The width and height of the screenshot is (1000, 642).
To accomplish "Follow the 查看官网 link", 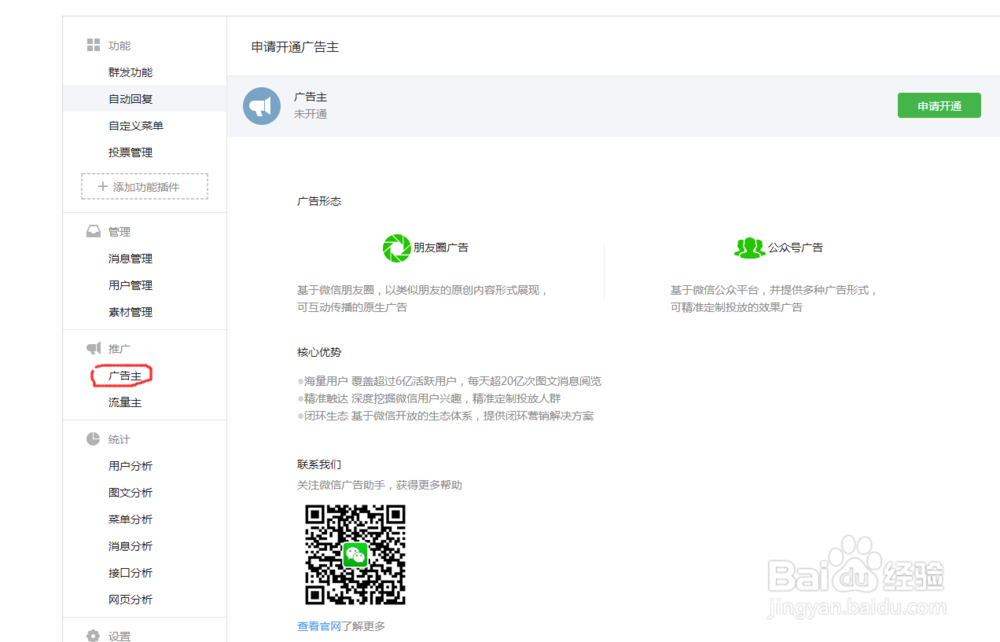I will [x=319, y=626].
